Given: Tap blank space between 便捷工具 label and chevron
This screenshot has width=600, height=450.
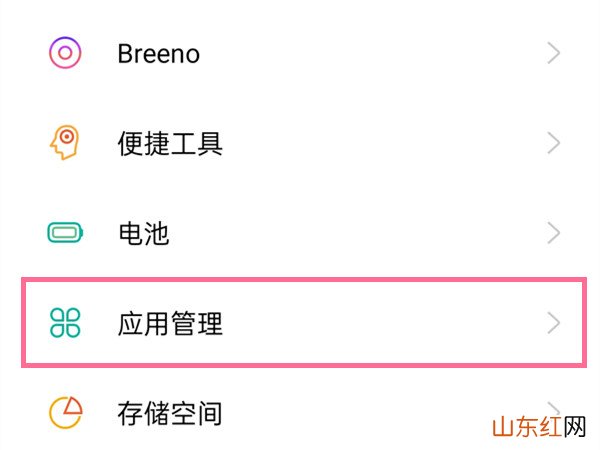Looking at the screenshot, I should [385, 143].
